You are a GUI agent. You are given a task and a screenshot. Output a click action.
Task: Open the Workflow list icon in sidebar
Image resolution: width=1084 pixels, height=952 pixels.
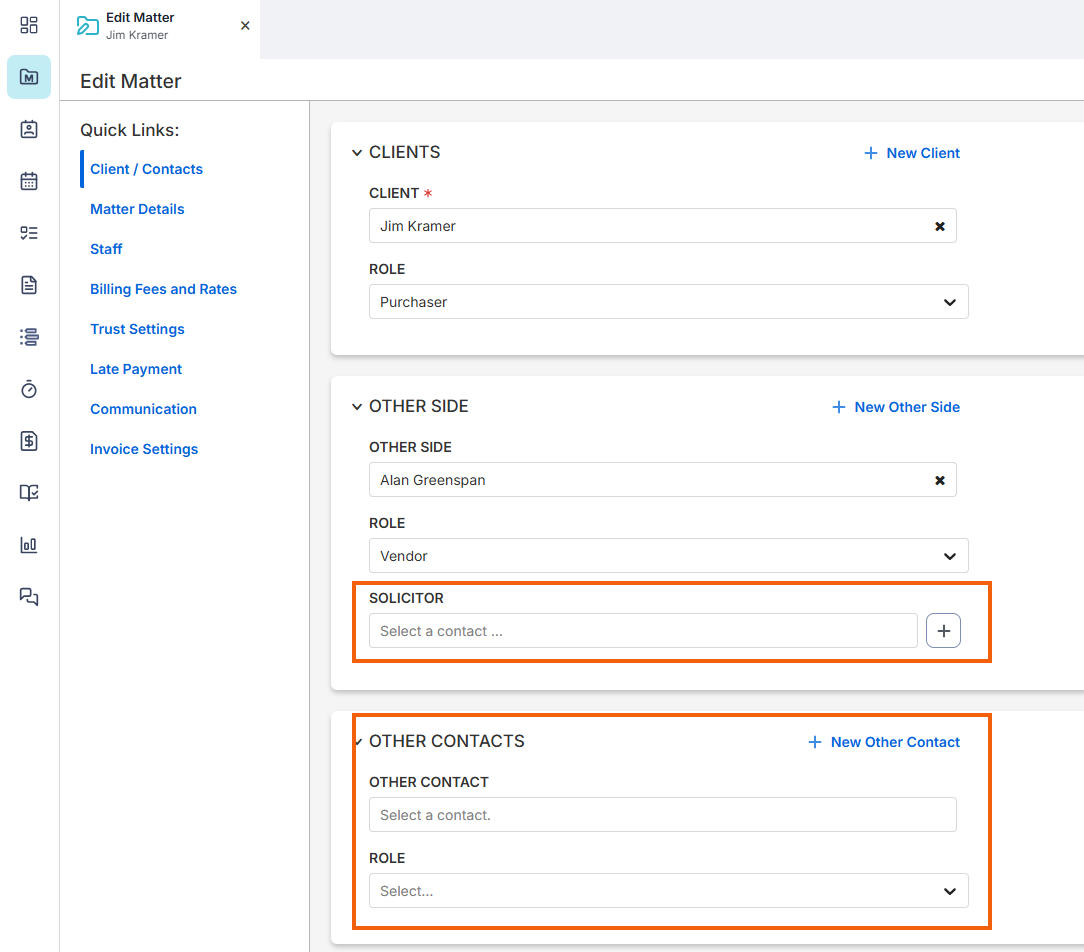(29, 337)
